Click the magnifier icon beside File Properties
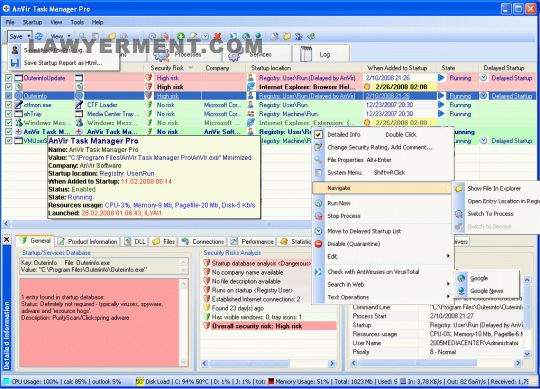540x389 pixels. 319,160
